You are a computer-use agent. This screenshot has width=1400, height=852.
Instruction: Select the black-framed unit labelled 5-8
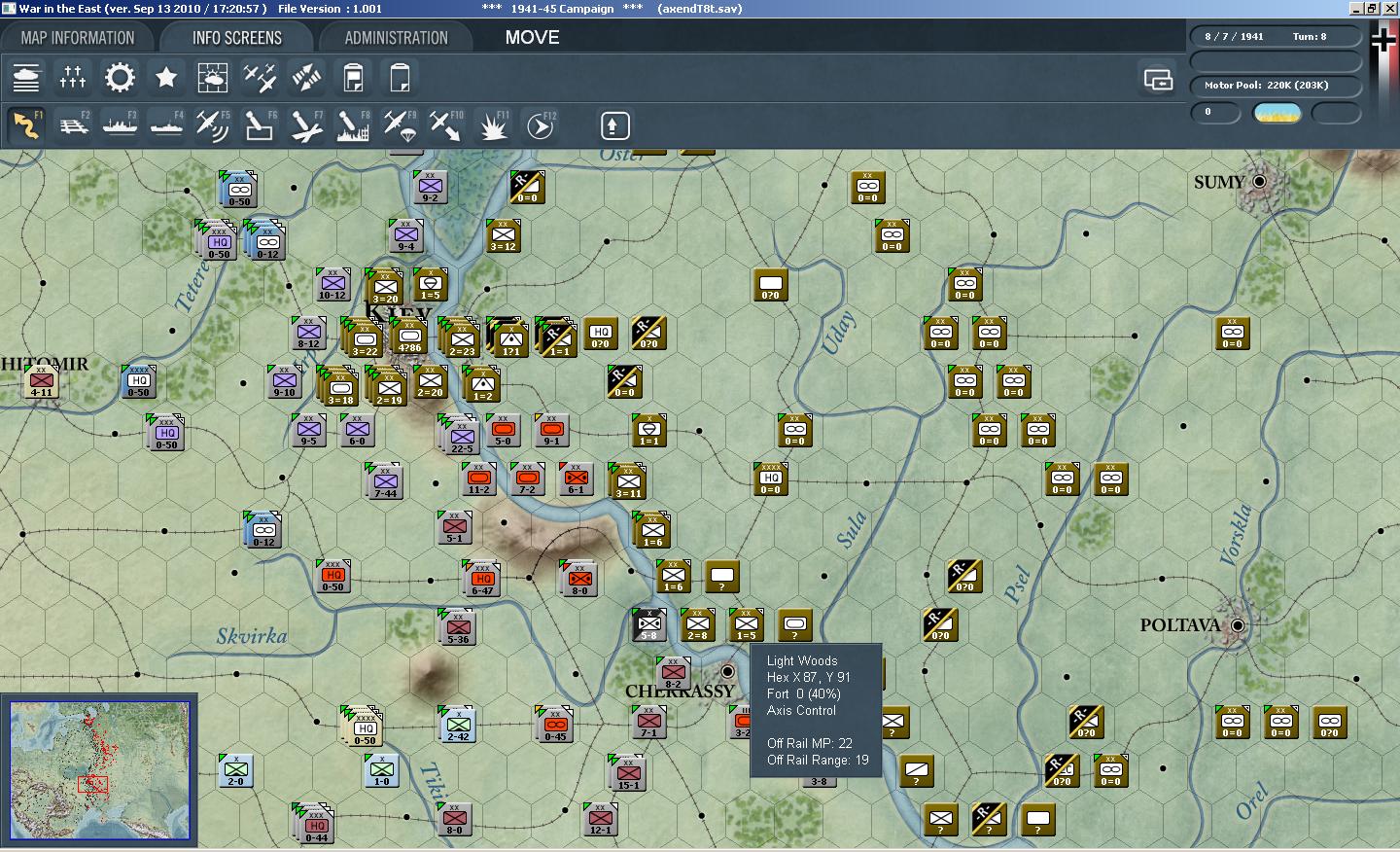[x=648, y=625]
